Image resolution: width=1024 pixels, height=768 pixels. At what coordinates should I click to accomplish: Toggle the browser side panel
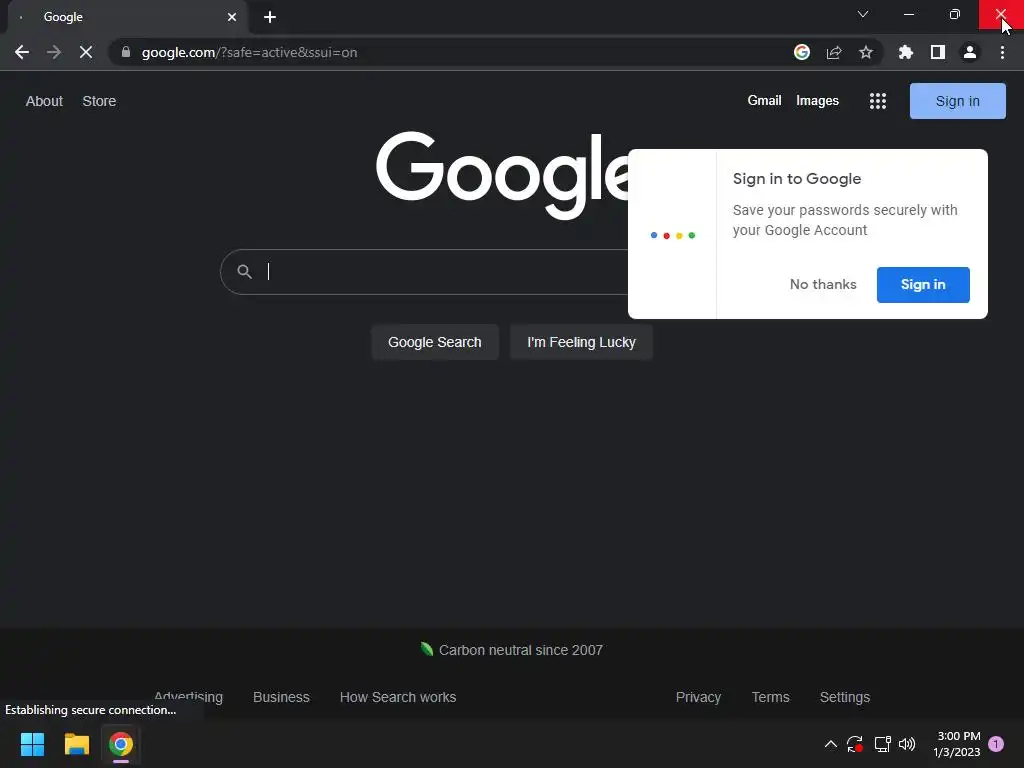tap(938, 52)
